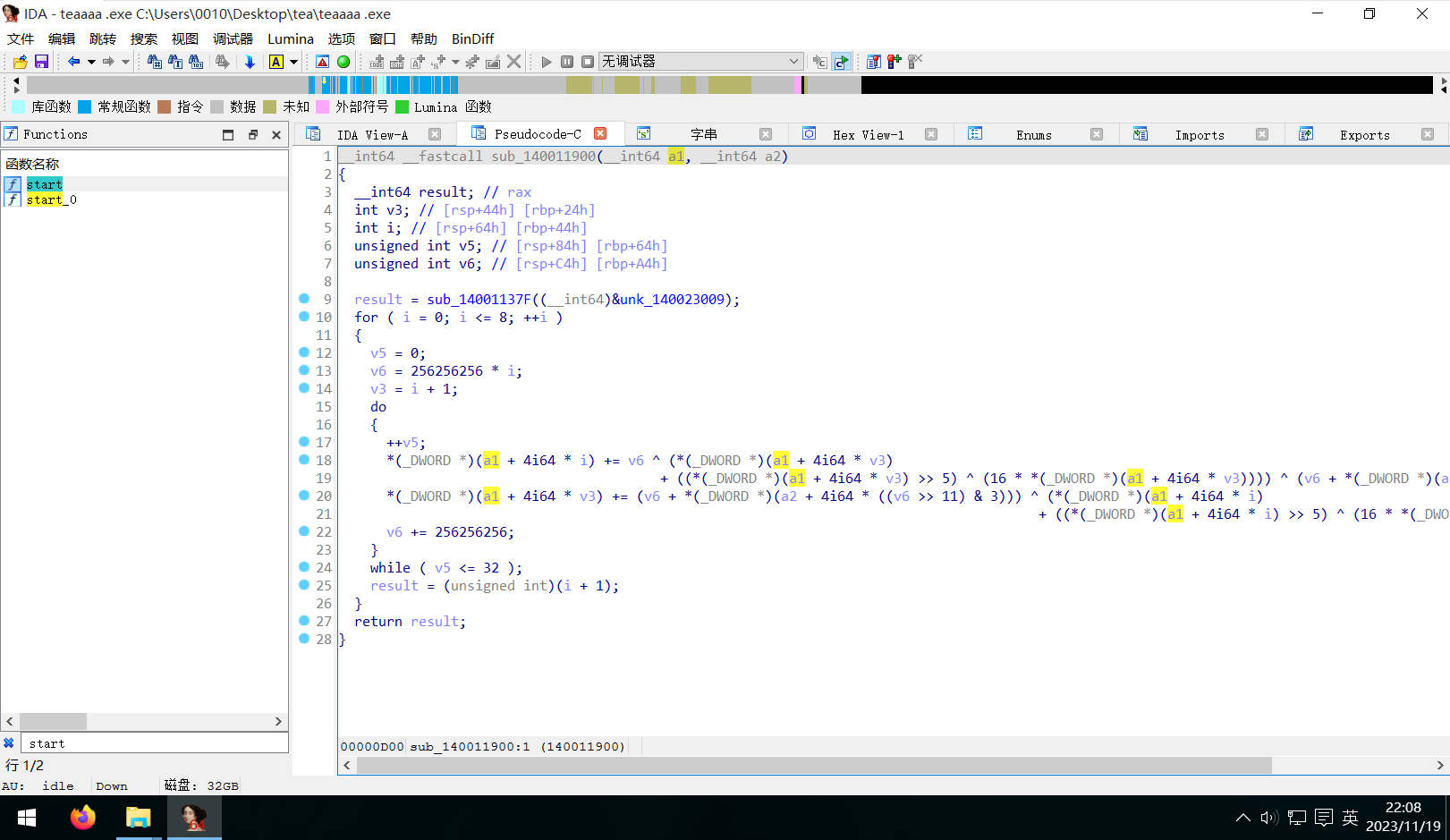Open the 窗口 menu
1450x840 pixels.
coord(383,38)
